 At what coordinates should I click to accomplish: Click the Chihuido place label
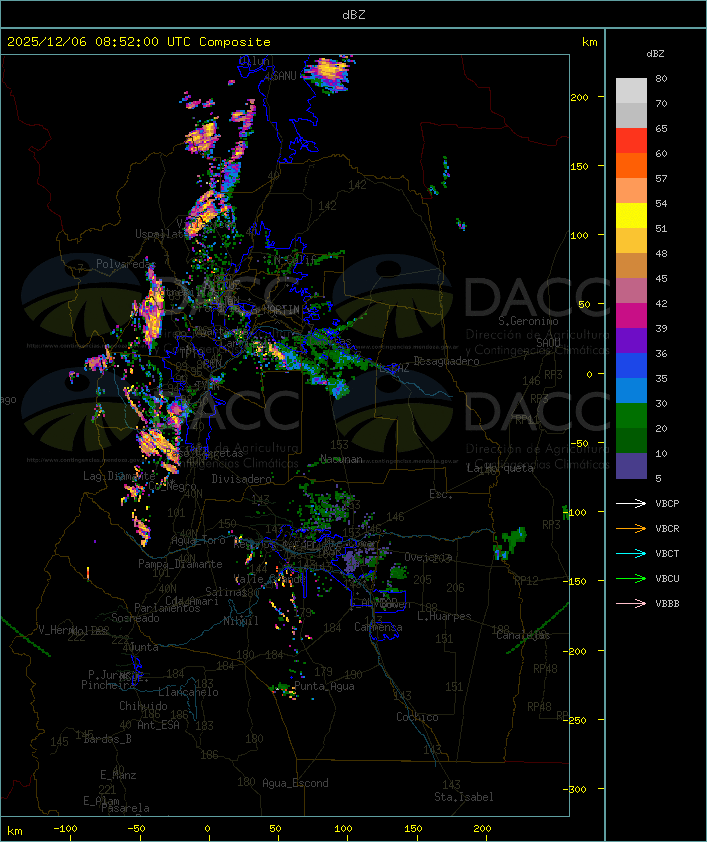pyautogui.click(x=143, y=706)
